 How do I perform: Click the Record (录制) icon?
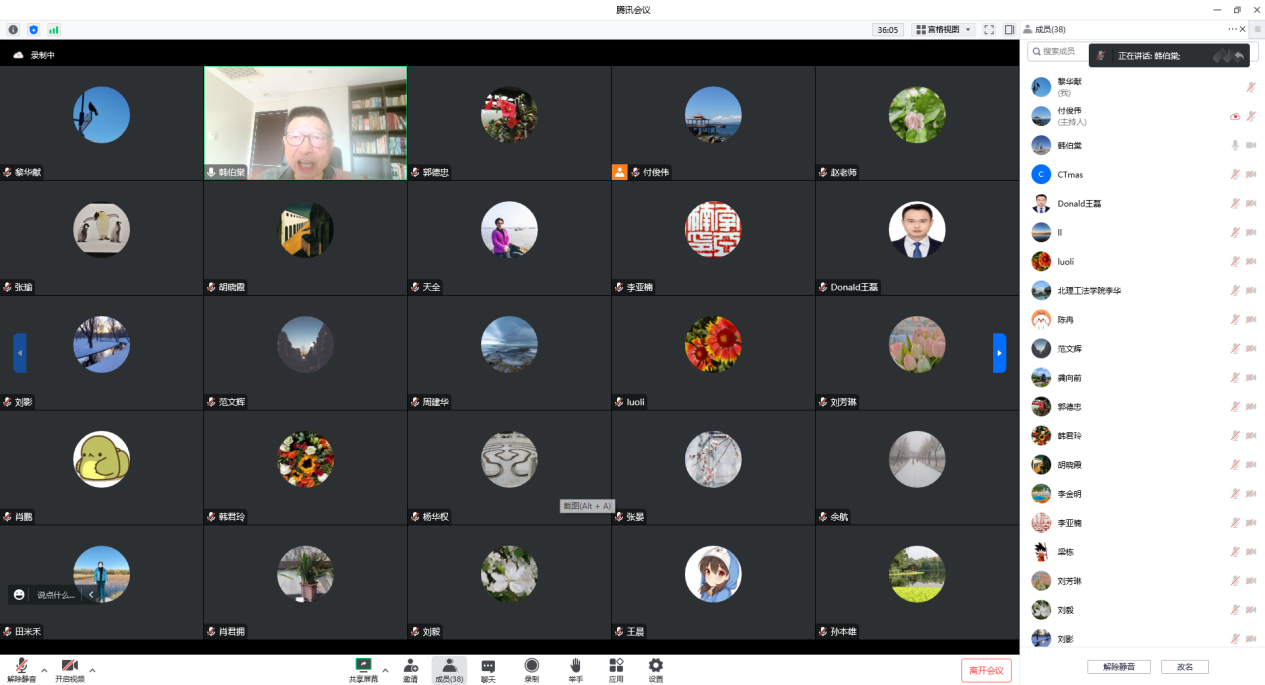tap(531, 666)
